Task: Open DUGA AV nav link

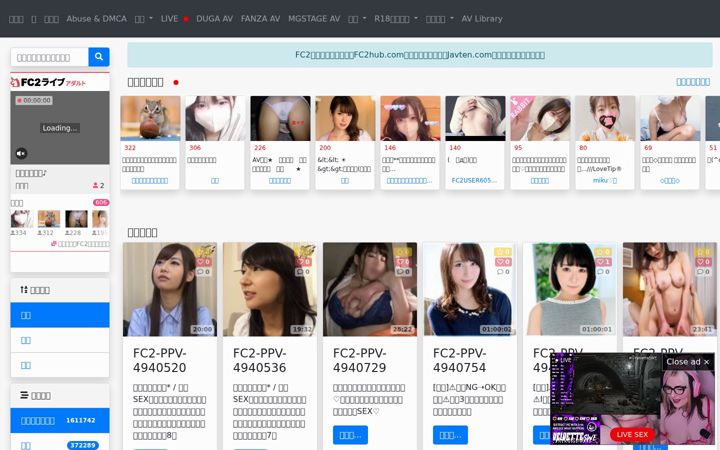Action: click(214, 19)
